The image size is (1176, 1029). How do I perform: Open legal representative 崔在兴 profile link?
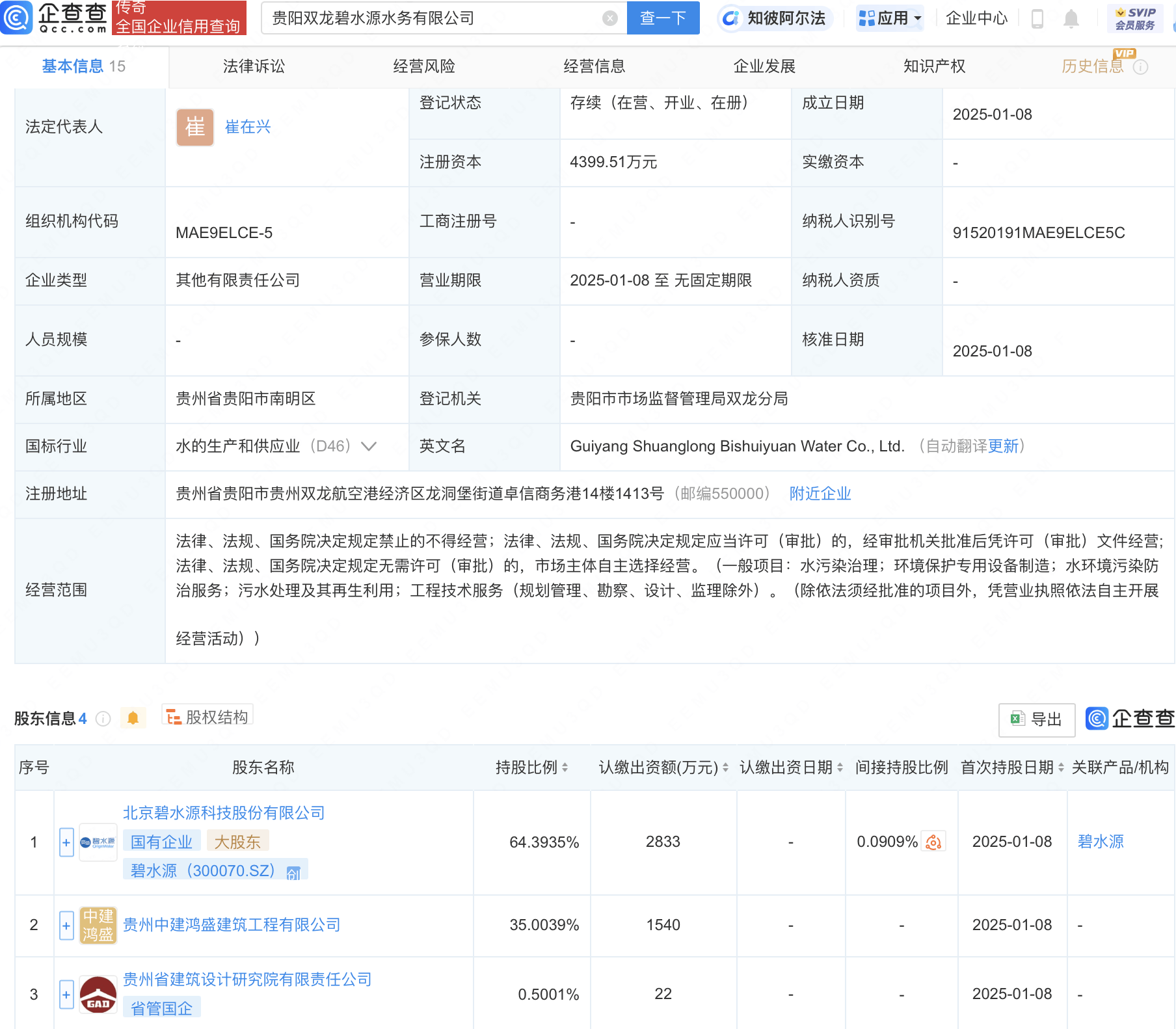coord(247,127)
